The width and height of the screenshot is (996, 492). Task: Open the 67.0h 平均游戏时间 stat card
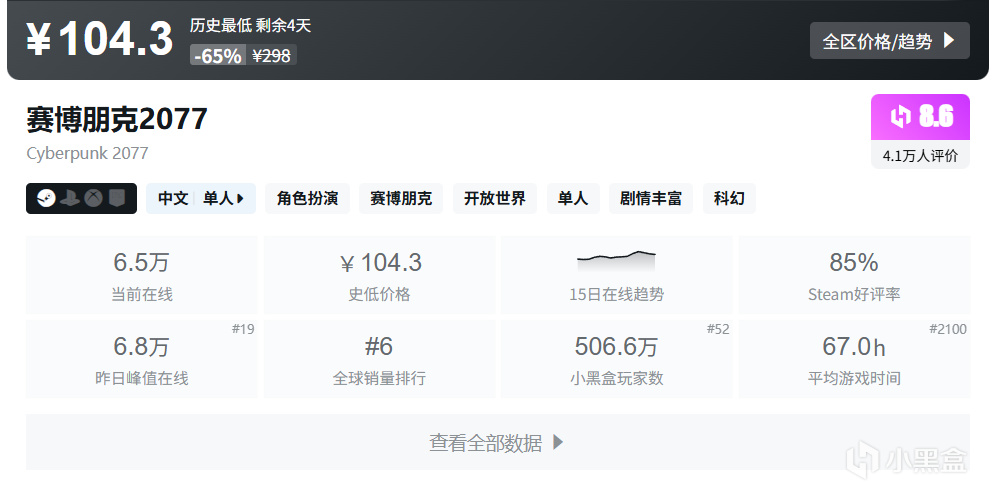tap(854, 359)
